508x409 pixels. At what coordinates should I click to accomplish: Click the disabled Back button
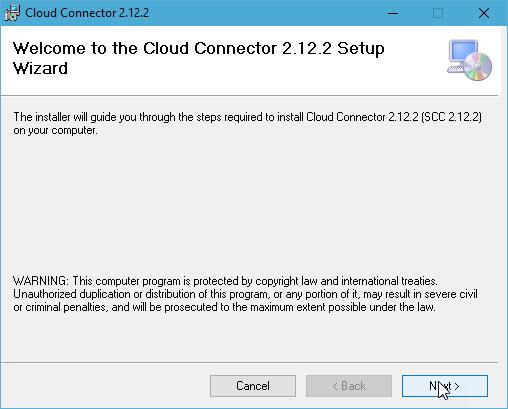(349, 386)
